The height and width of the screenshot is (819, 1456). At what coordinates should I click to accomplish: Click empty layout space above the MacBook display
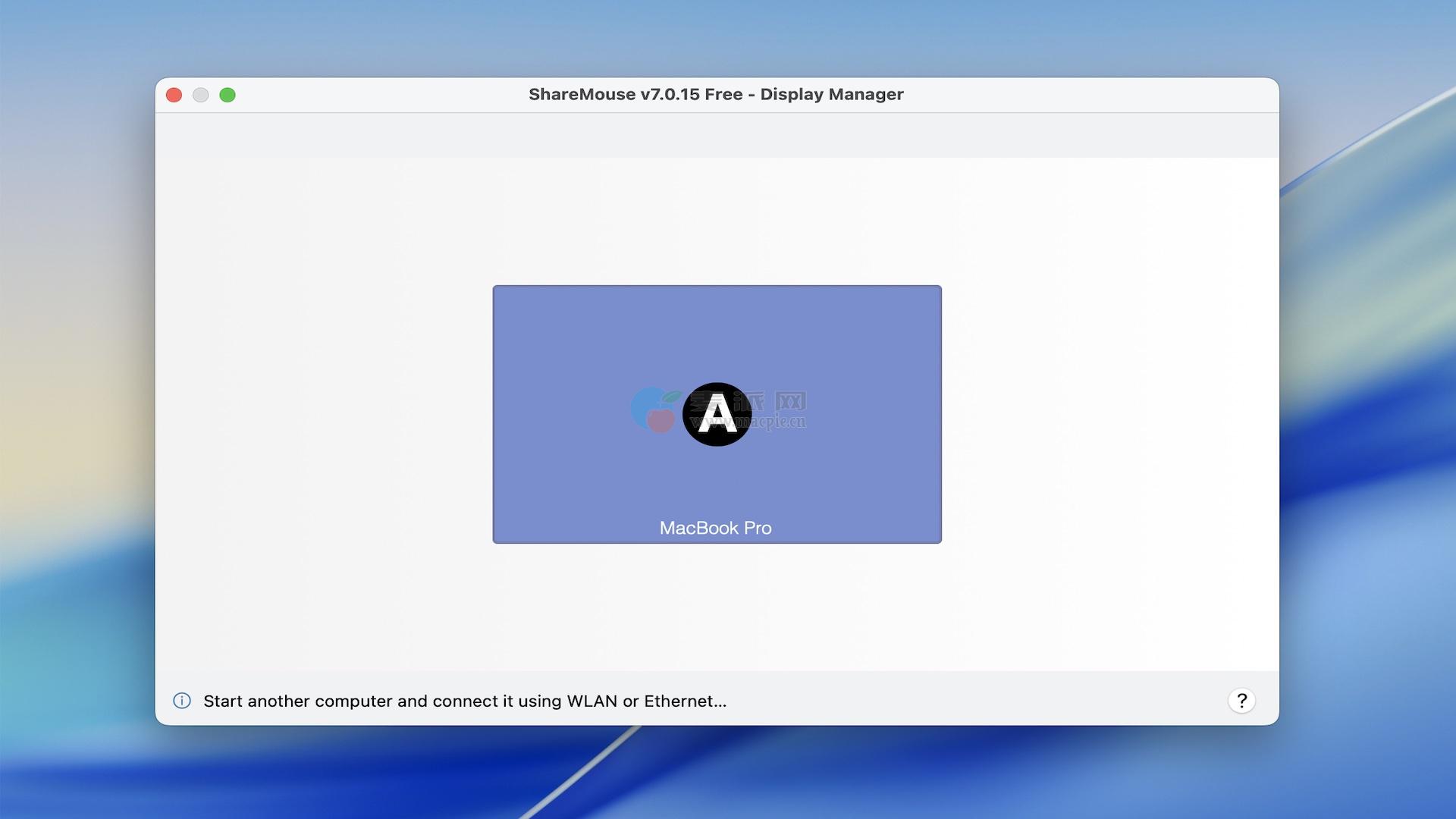click(x=717, y=220)
